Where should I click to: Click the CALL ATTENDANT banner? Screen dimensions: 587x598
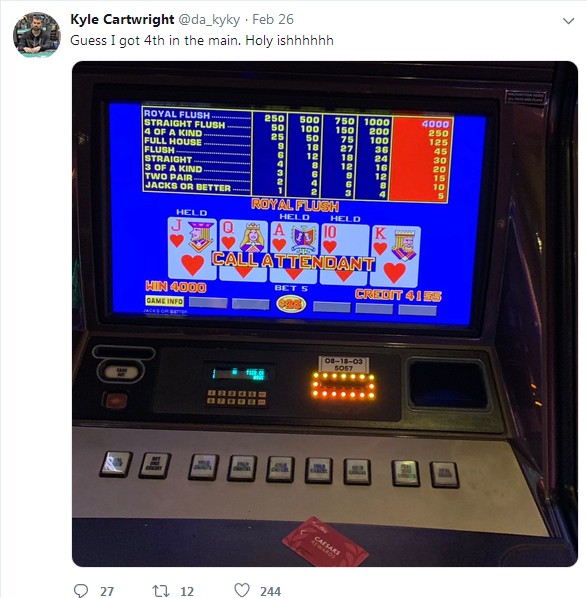click(294, 261)
